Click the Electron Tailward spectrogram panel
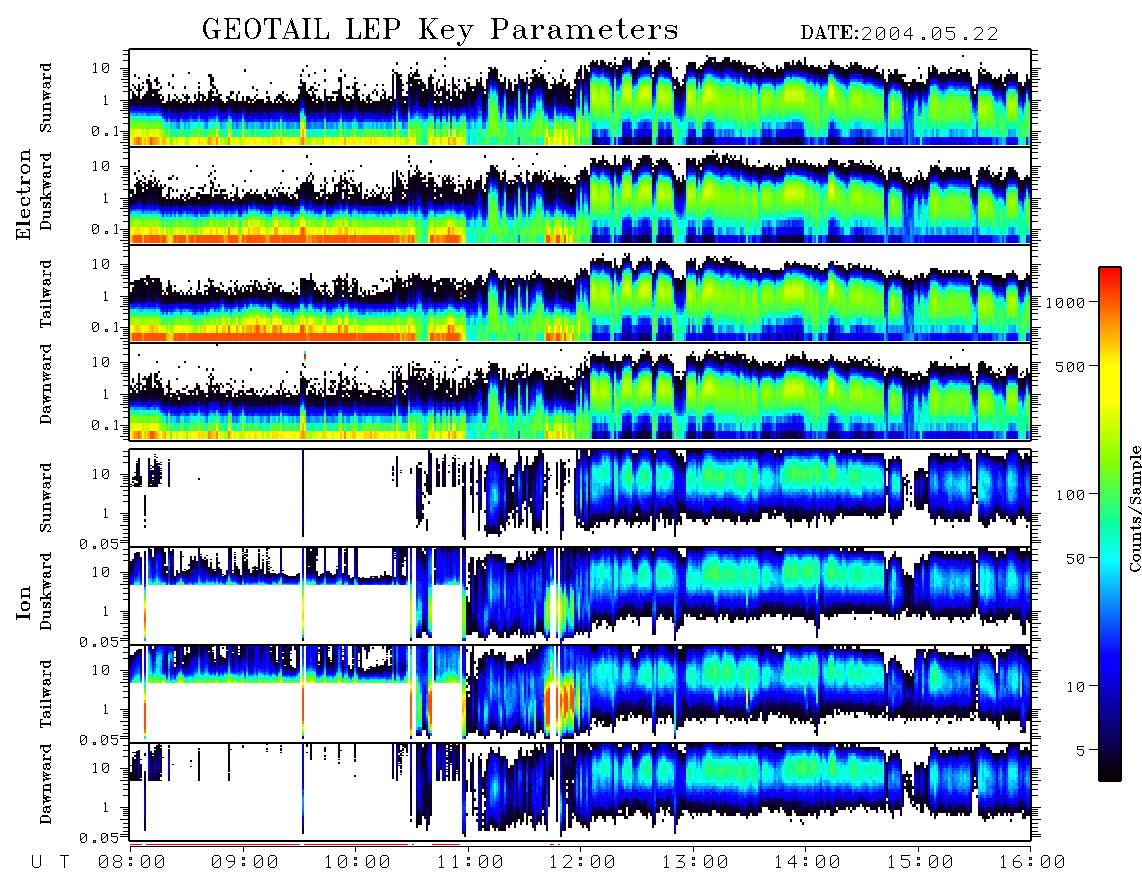1142x880 pixels. pyautogui.click(x=580, y=294)
